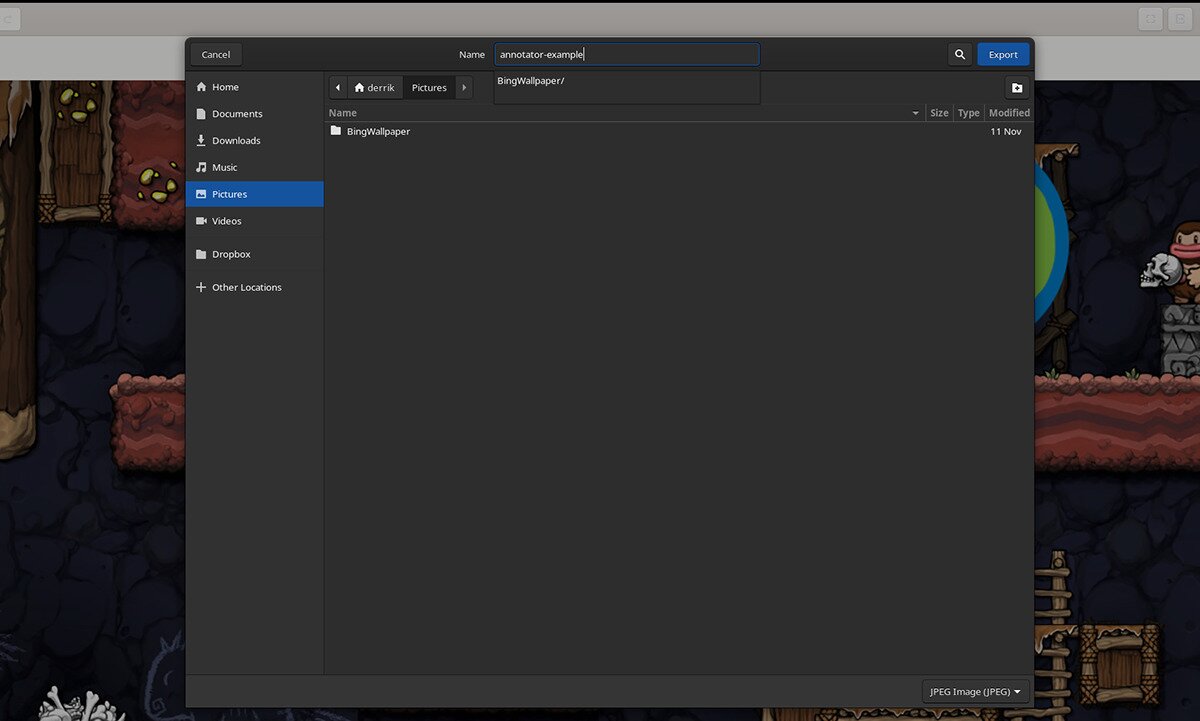
Task: Open the search icon in dialog header
Action: coord(959,54)
